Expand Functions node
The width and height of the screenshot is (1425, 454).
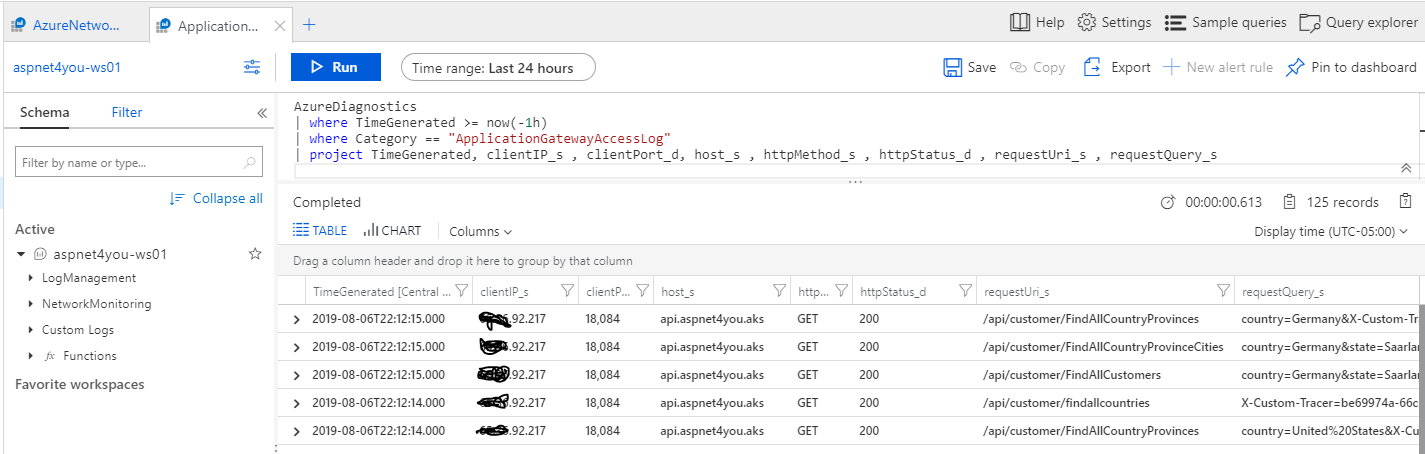click(30, 356)
